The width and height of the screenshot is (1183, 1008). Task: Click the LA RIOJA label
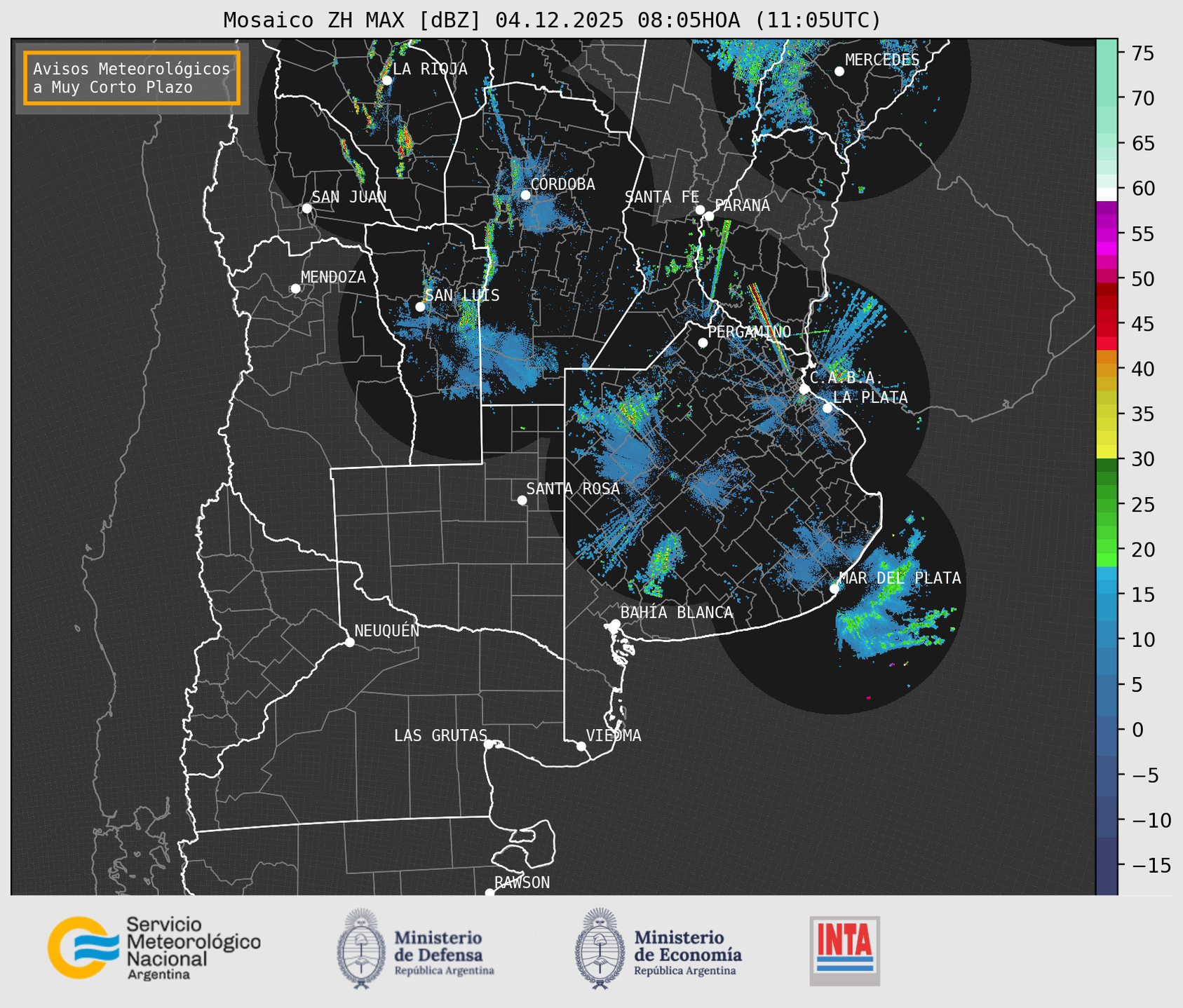point(430,69)
